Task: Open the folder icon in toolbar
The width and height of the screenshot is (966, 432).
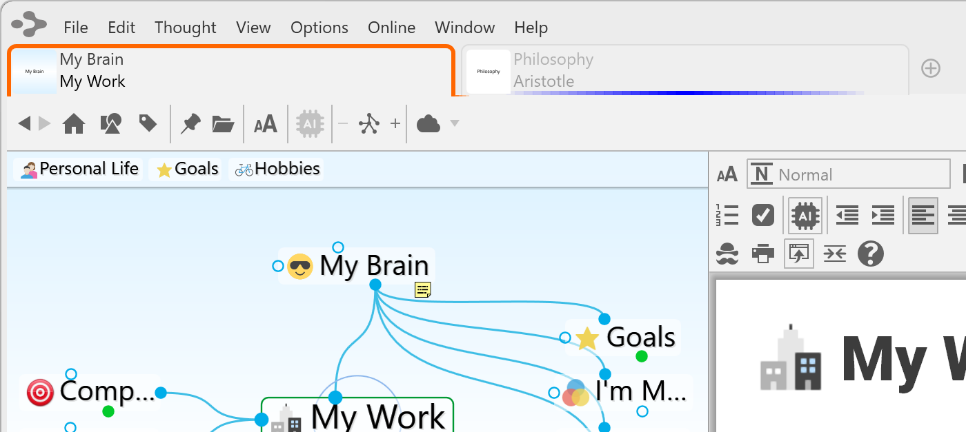Action: [x=223, y=124]
